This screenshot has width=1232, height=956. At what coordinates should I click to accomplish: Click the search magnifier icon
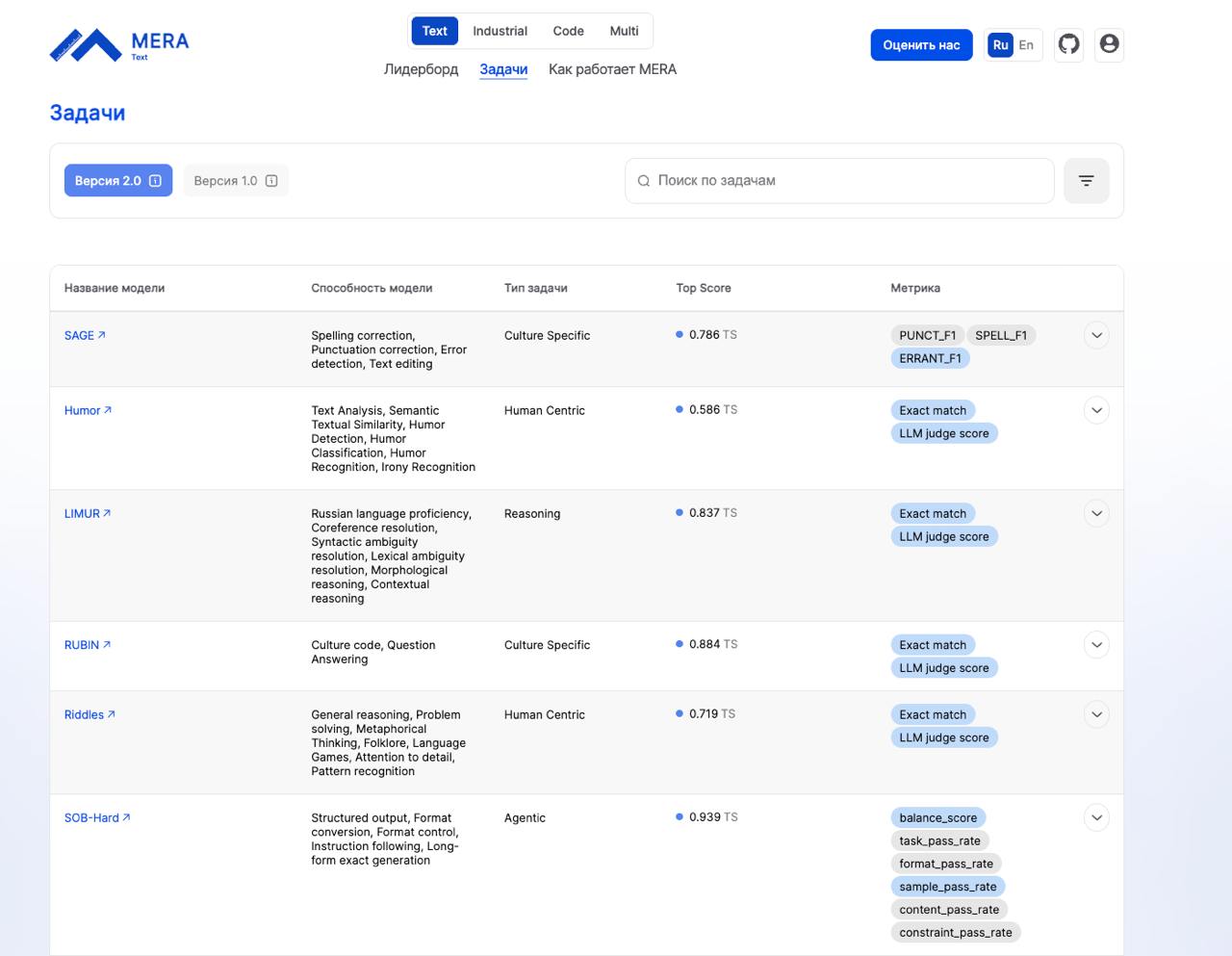coord(644,181)
